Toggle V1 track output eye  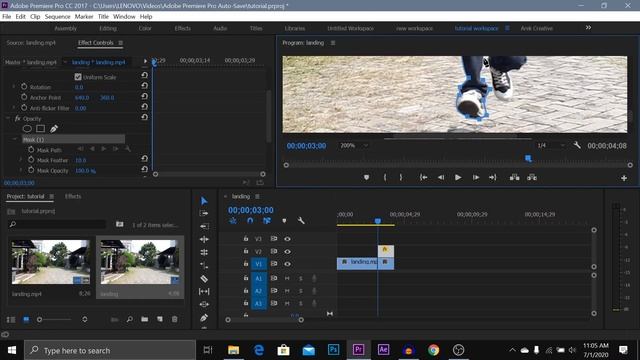287,264
